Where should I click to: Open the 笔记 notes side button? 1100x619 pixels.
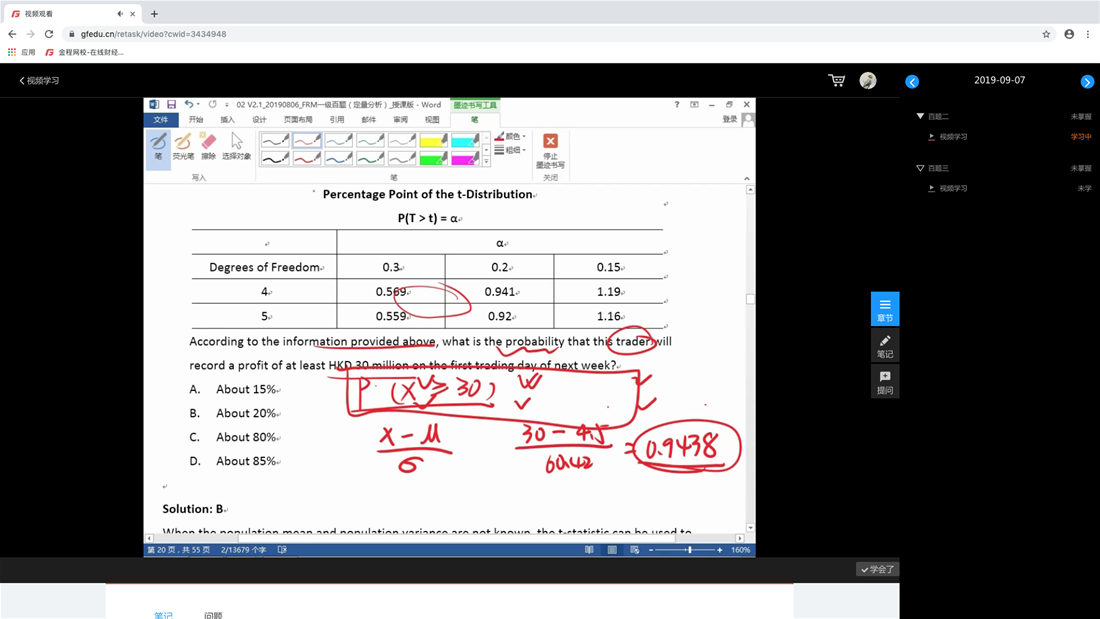pyautogui.click(x=885, y=346)
